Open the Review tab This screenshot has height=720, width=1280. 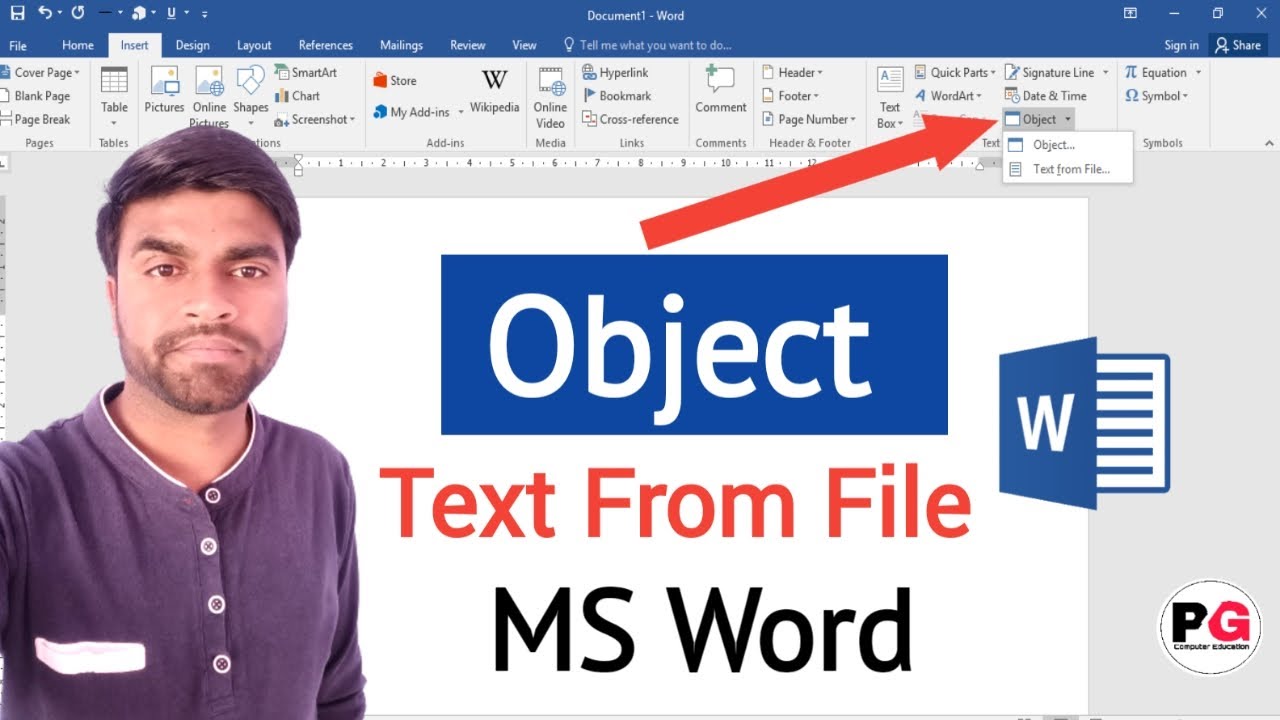[468, 45]
